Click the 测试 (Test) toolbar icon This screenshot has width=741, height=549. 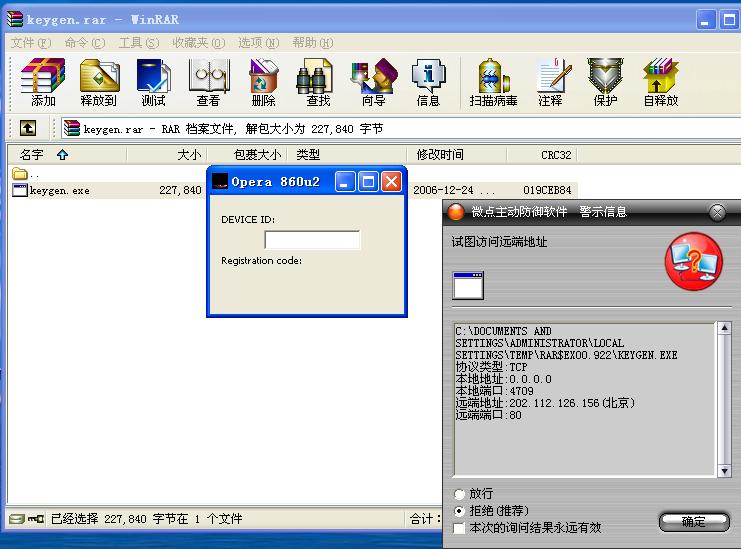point(153,82)
